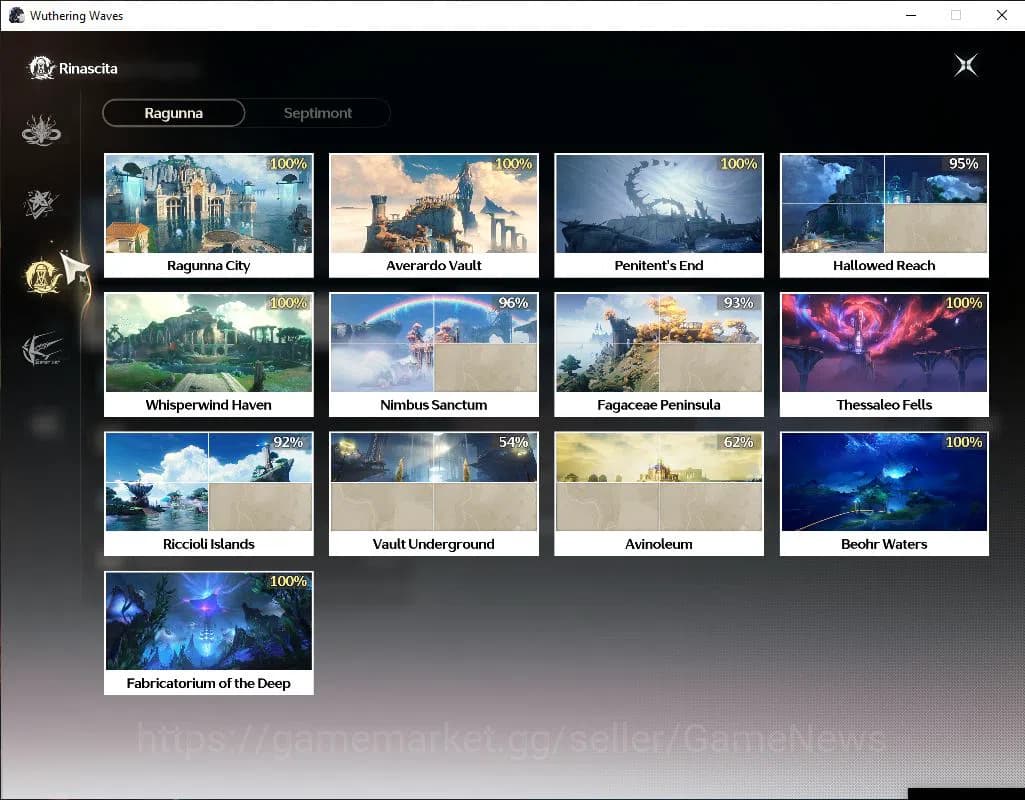
Task: Select the first region emblem in sidebar
Action: pyautogui.click(x=41, y=130)
